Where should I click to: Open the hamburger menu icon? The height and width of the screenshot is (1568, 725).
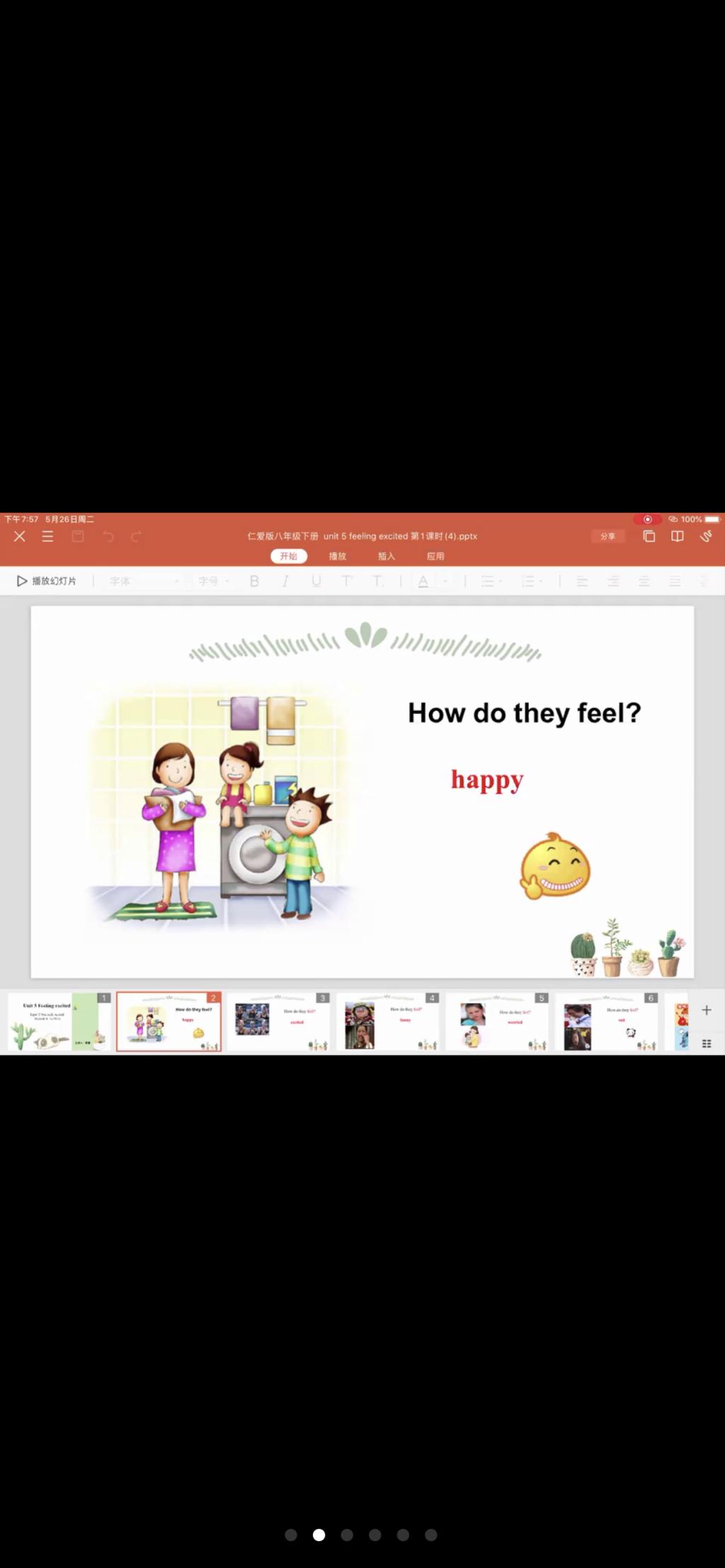pos(47,536)
